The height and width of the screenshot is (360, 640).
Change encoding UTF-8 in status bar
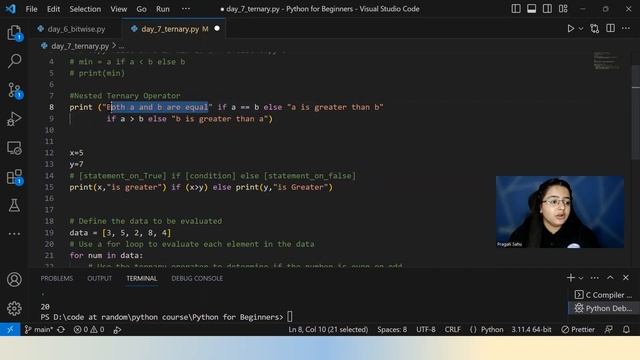[426, 329]
